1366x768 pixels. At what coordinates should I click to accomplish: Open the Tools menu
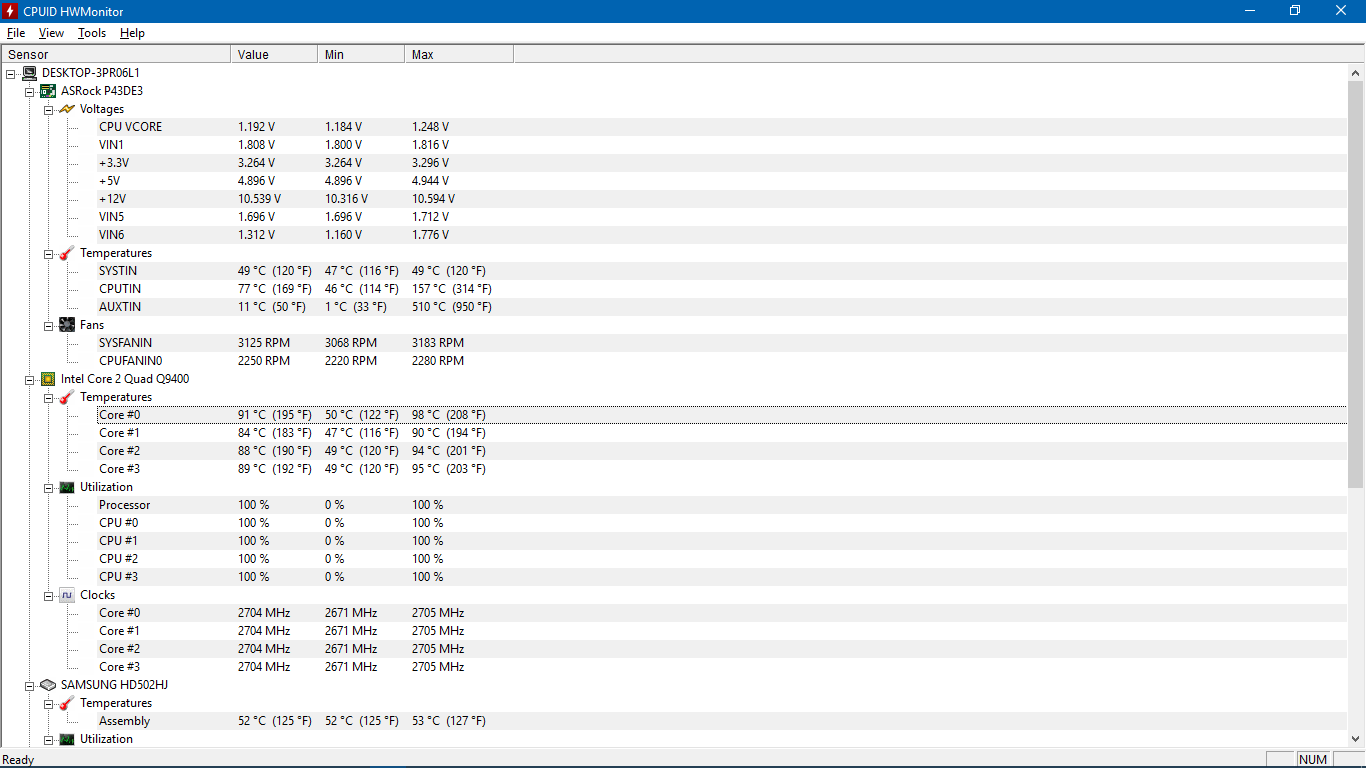(92, 33)
